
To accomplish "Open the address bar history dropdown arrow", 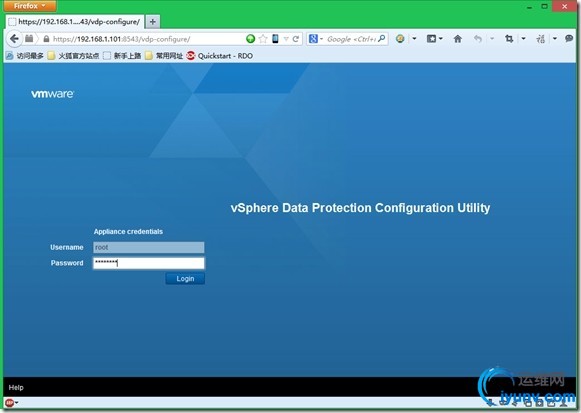I will point(286,39).
